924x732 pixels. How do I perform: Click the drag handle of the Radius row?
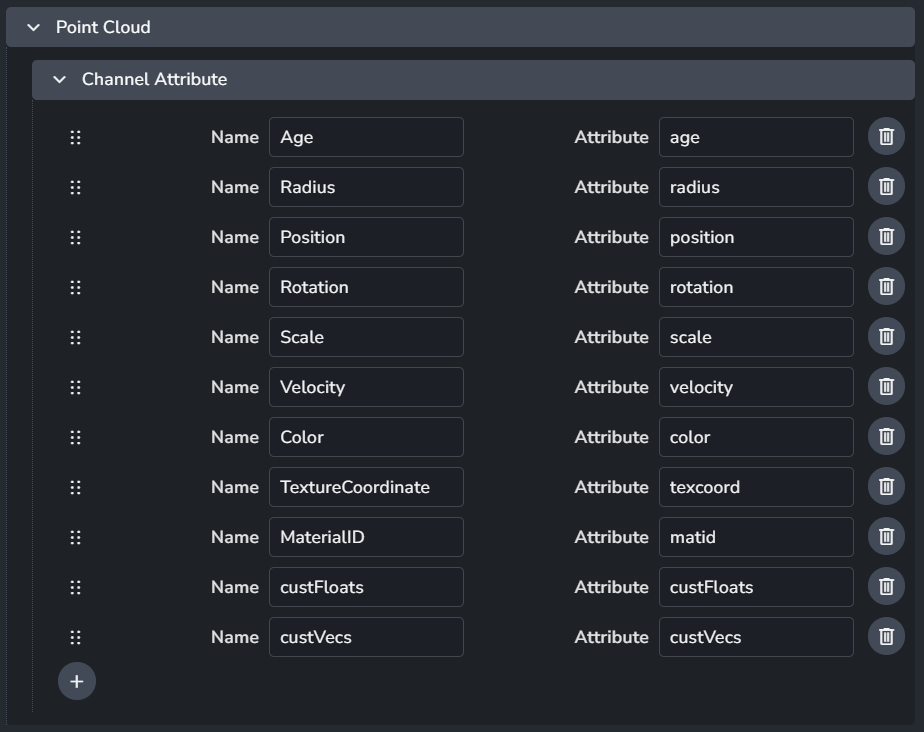pos(75,187)
